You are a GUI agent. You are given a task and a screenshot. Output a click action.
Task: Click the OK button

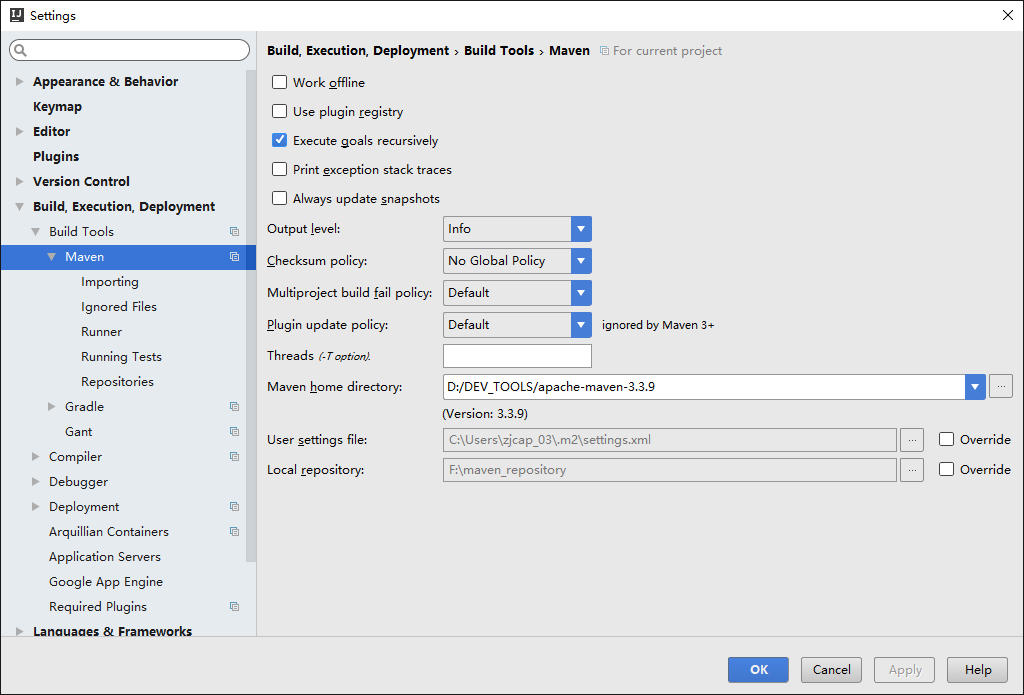tap(758, 670)
